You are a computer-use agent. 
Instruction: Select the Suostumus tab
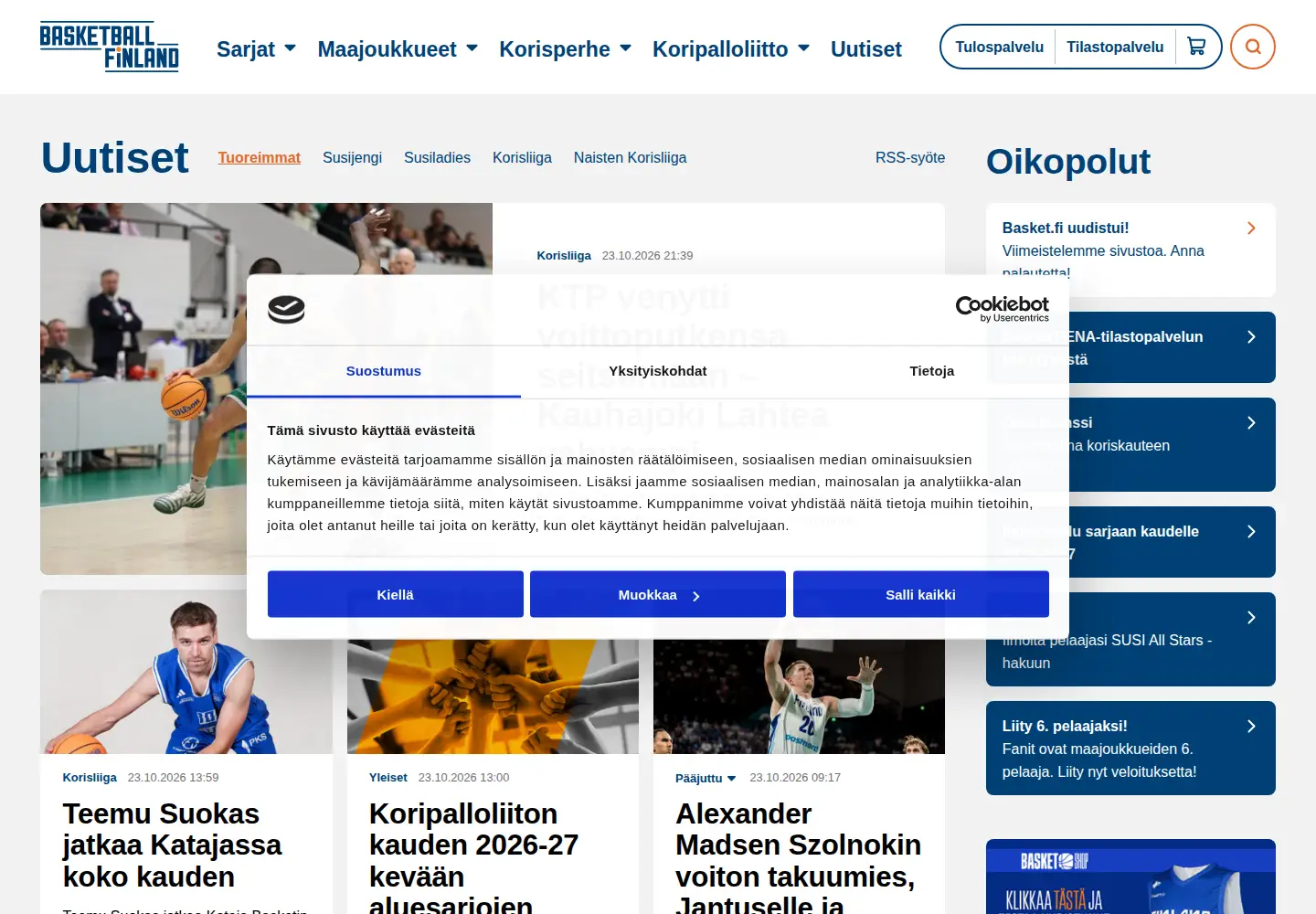pyautogui.click(x=384, y=371)
